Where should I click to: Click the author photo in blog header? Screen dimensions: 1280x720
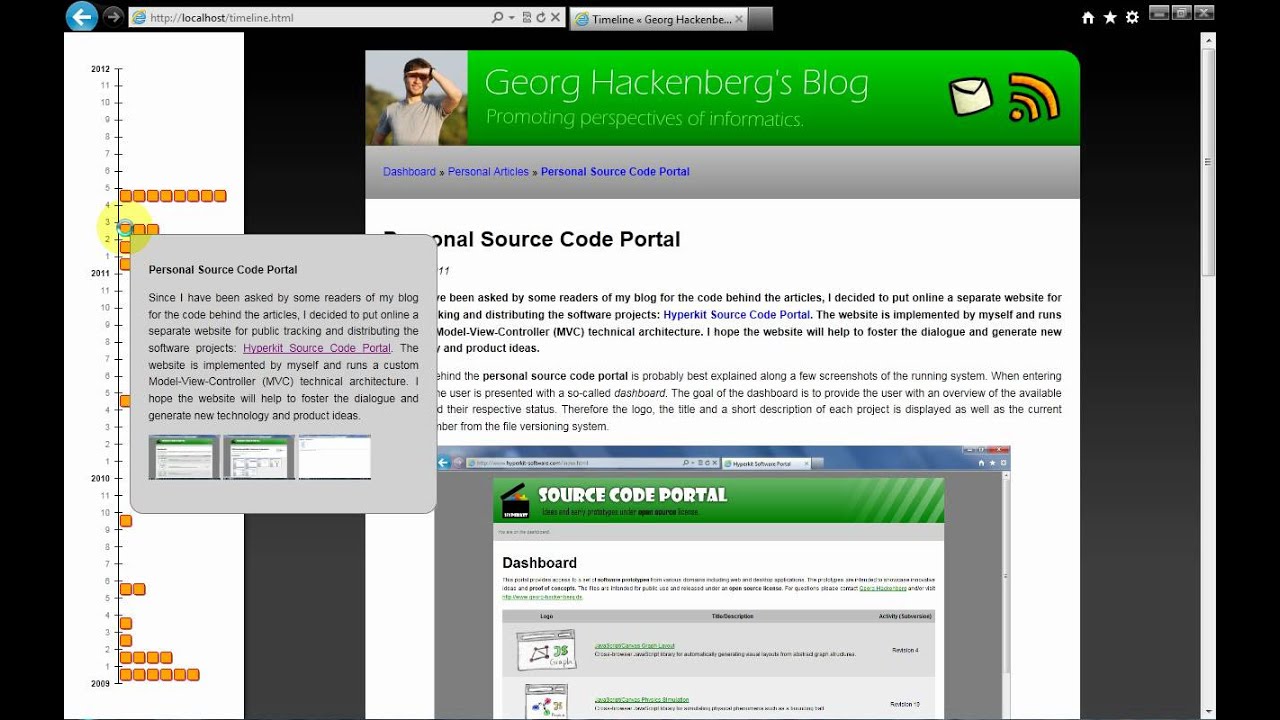[416, 98]
